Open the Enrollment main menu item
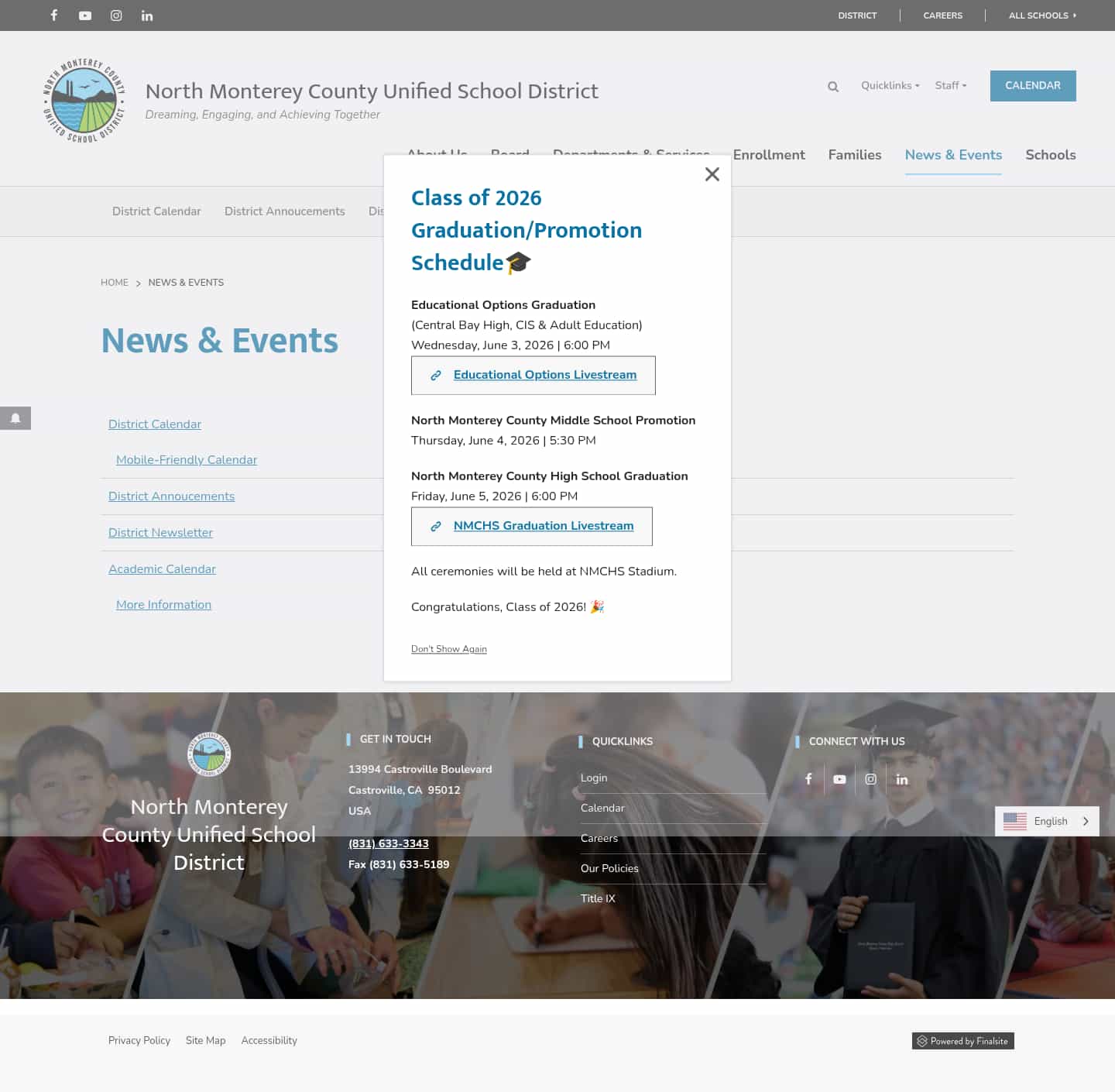Image resolution: width=1115 pixels, height=1092 pixels. coord(769,155)
